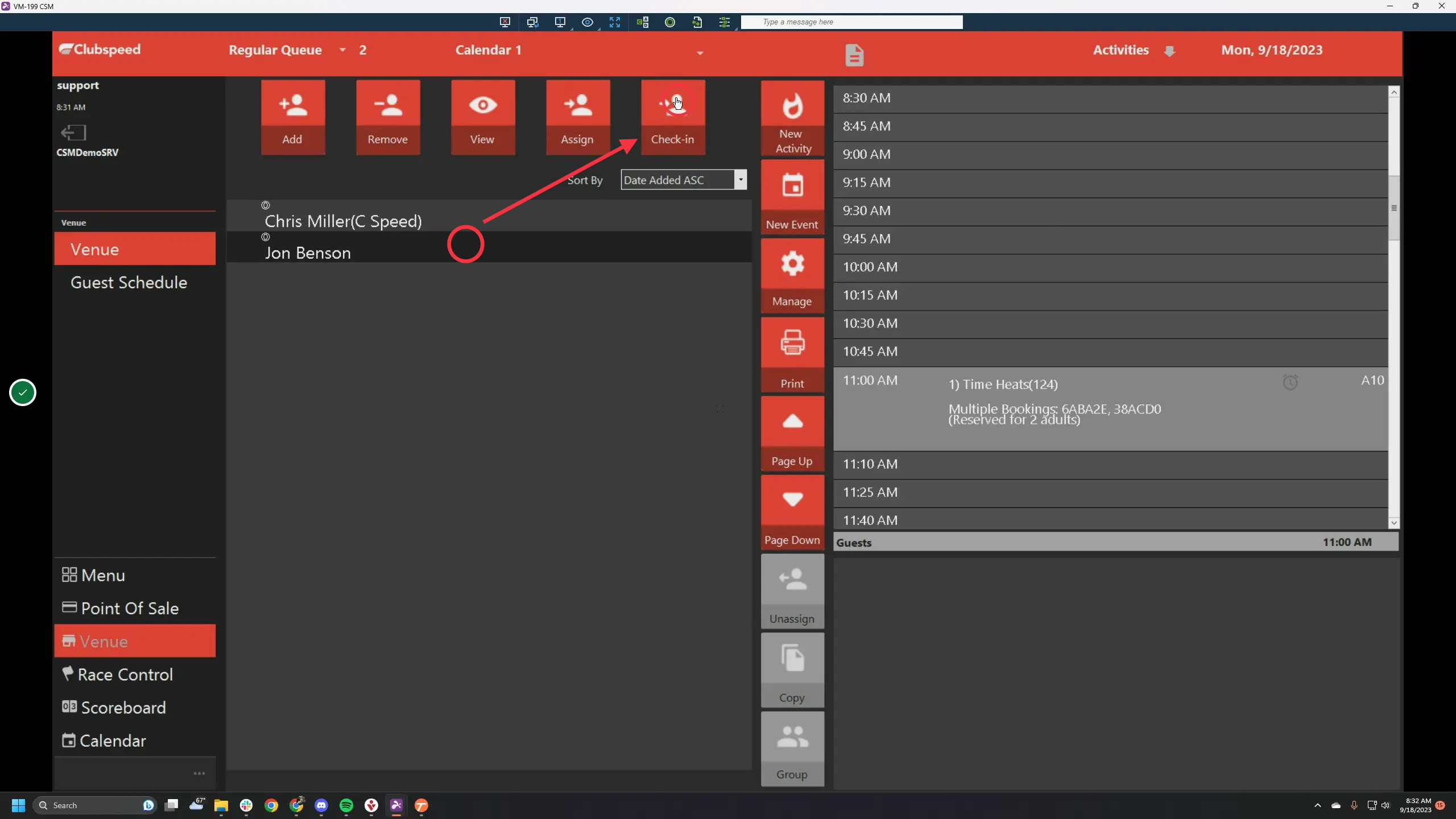Expand the Calendar 1 dropdown arrow
The image size is (1456, 819).
[700, 53]
